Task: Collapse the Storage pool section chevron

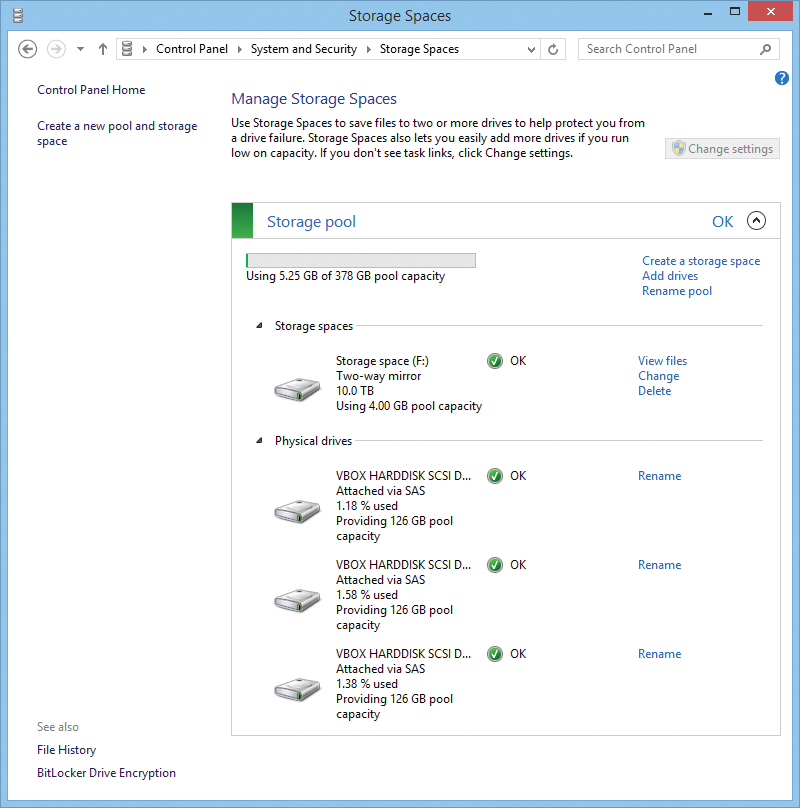Action: point(756,222)
